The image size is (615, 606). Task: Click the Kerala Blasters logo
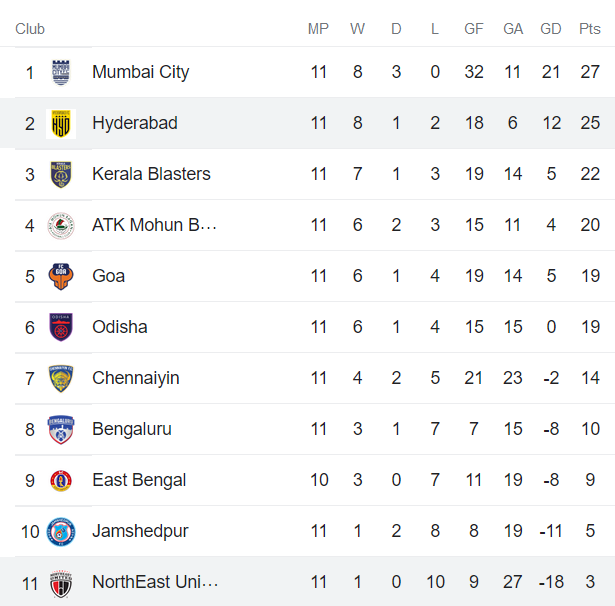point(62,174)
